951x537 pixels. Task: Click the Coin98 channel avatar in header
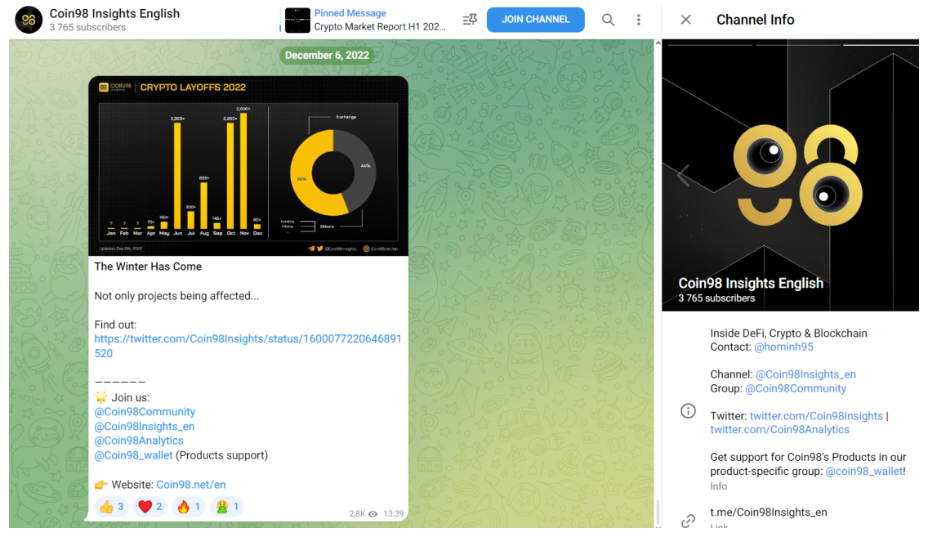tap(29, 20)
